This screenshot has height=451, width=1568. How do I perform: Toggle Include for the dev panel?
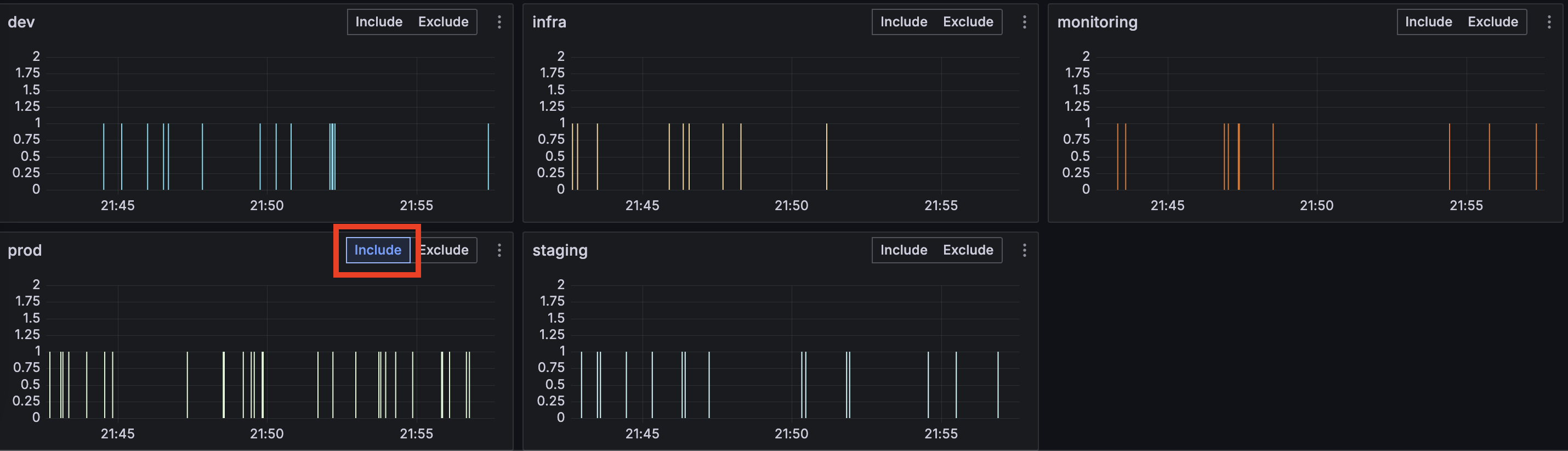click(x=379, y=22)
